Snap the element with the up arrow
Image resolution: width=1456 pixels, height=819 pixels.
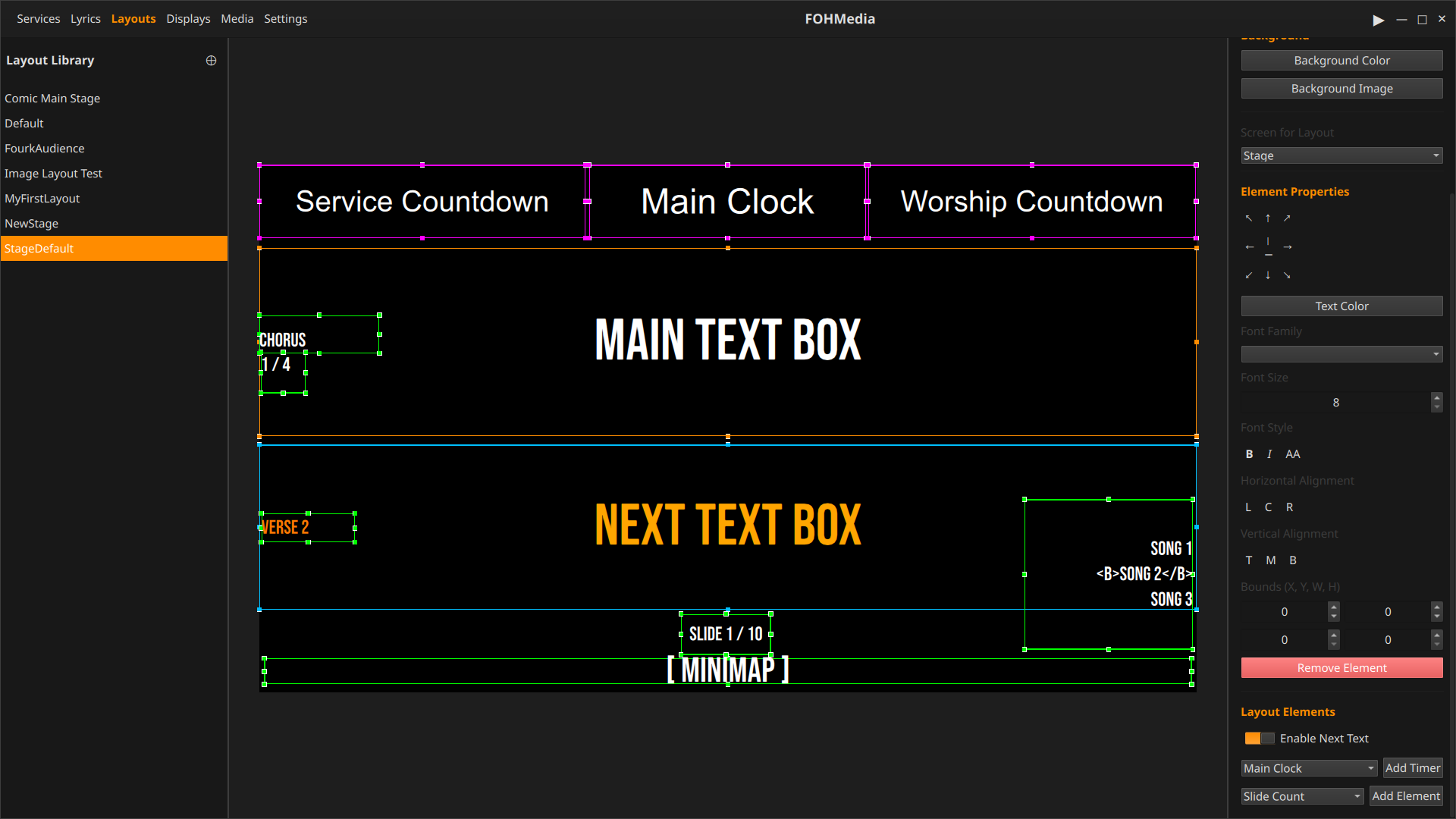tap(1268, 218)
